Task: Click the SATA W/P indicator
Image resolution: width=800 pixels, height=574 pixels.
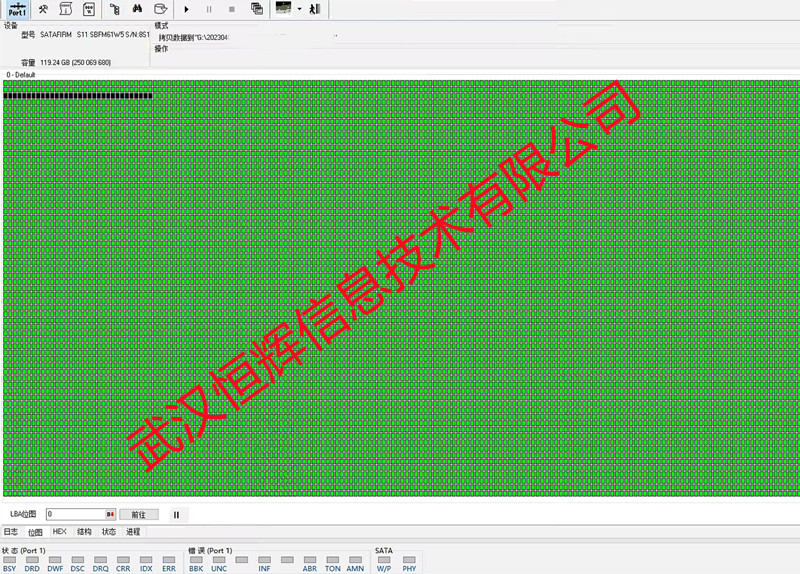Action: pyautogui.click(x=384, y=564)
